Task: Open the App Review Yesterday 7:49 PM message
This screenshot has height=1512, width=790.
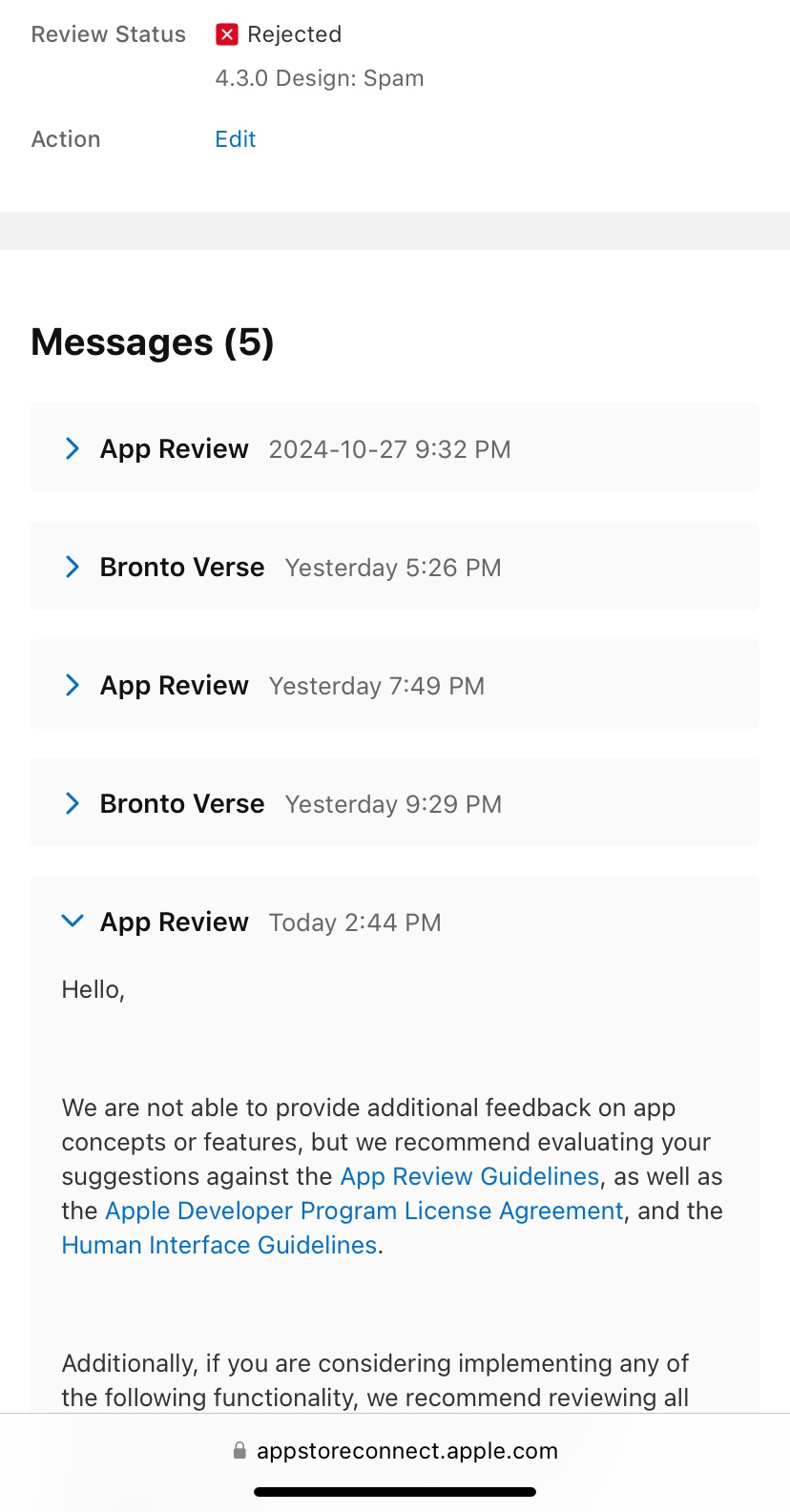Action: 395,684
